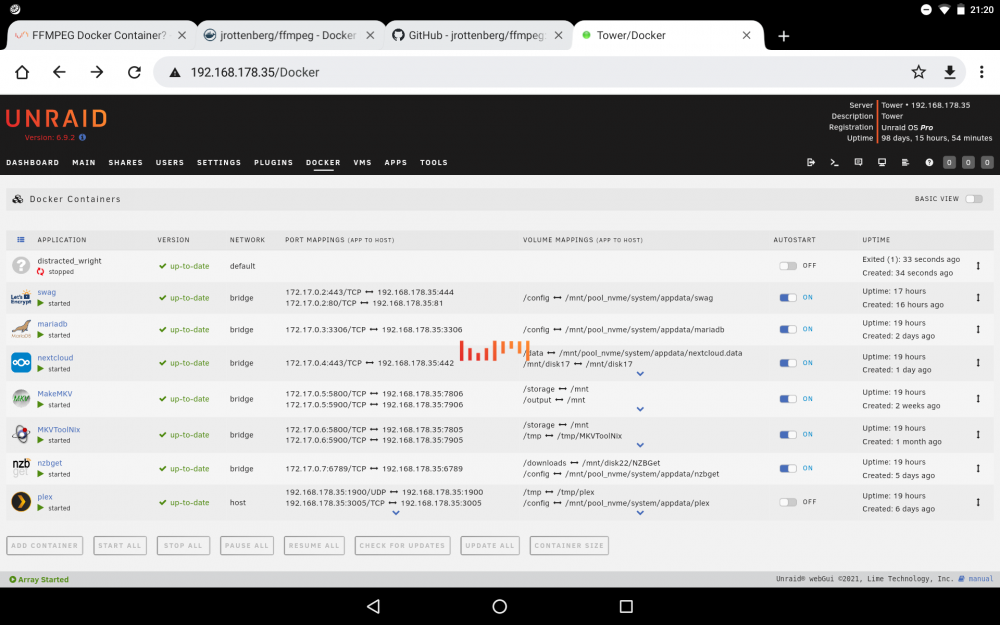The height and width of the screenshot is (625, 1000).
Task: Click browser home icon
Action: tap(22, 72)
